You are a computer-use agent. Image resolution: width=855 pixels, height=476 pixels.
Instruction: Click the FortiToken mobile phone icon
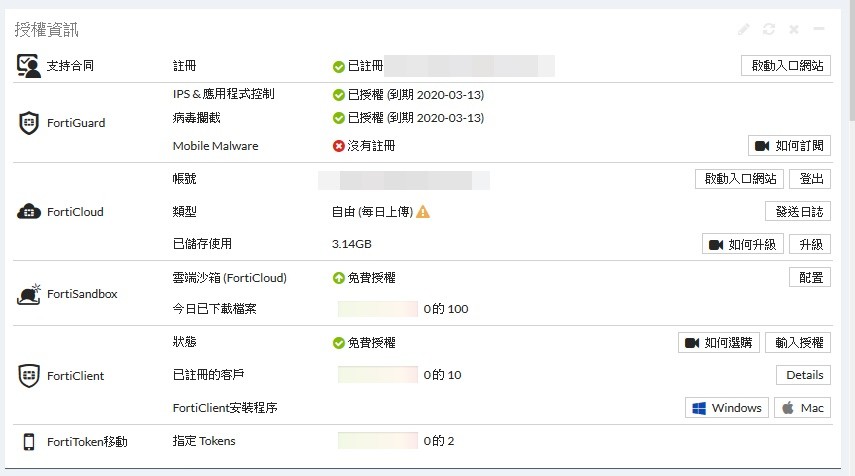29,441
